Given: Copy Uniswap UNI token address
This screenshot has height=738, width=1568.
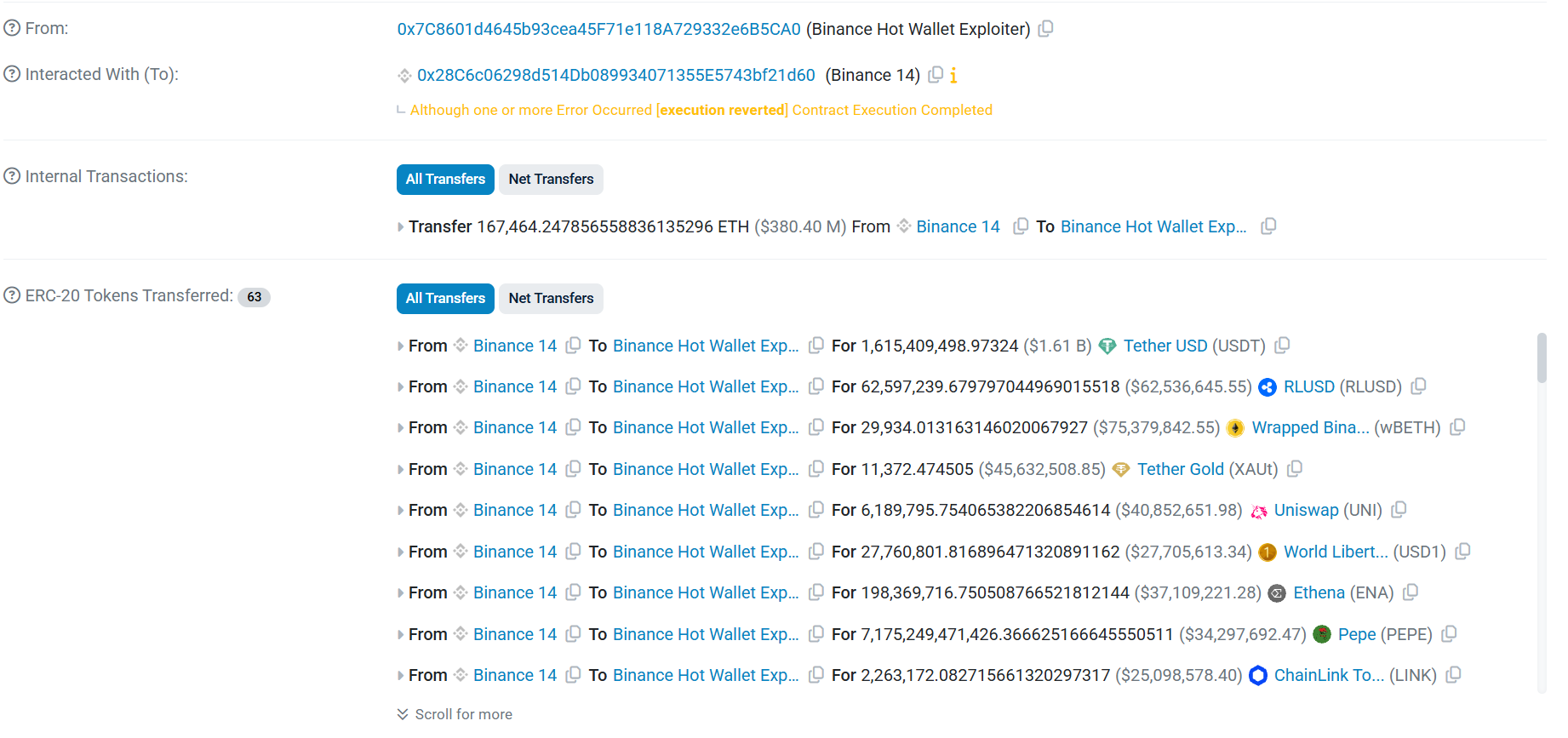Looking at the screenshot, I should [x=1399, y=509].
